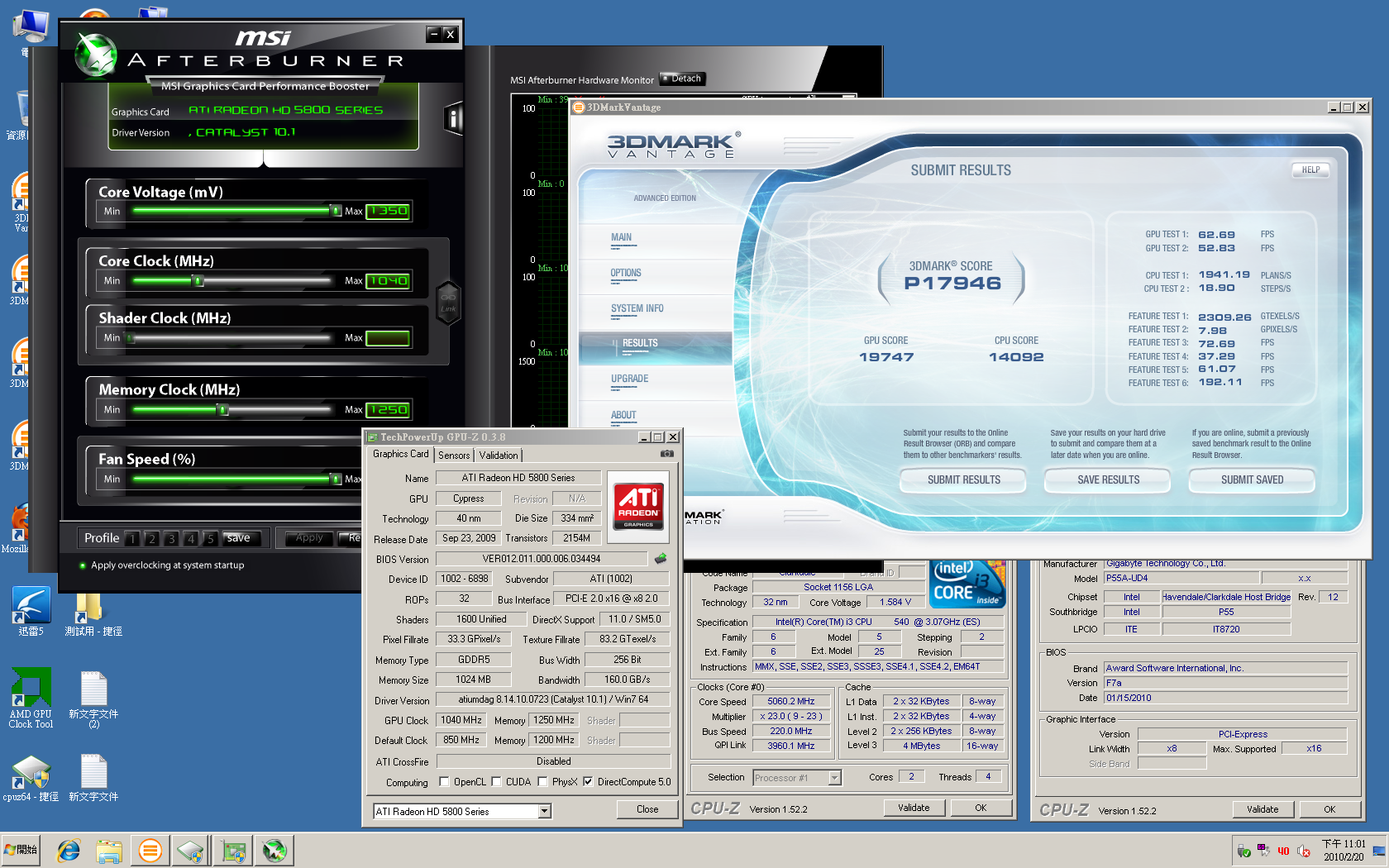The height and width of the screenshot is (868, 1389).
Task: Click the link clocks icon beside Shader Clock
Action: click(x=448, y=303)
